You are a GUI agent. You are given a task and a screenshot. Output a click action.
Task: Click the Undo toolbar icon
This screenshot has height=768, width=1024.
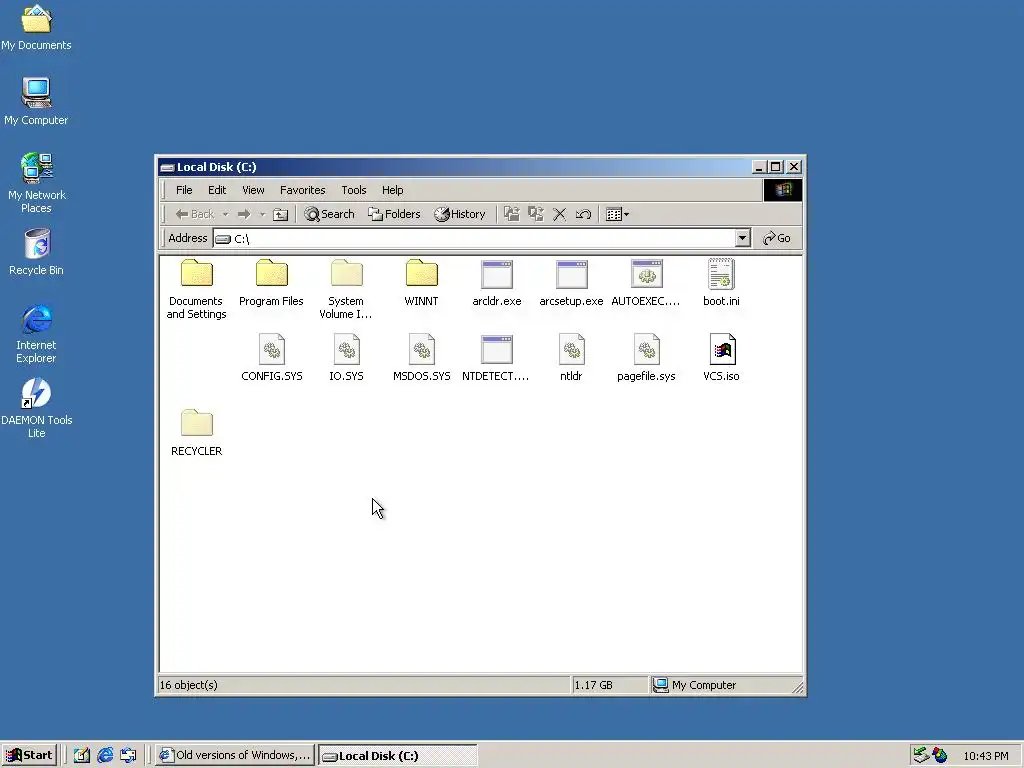583,214
